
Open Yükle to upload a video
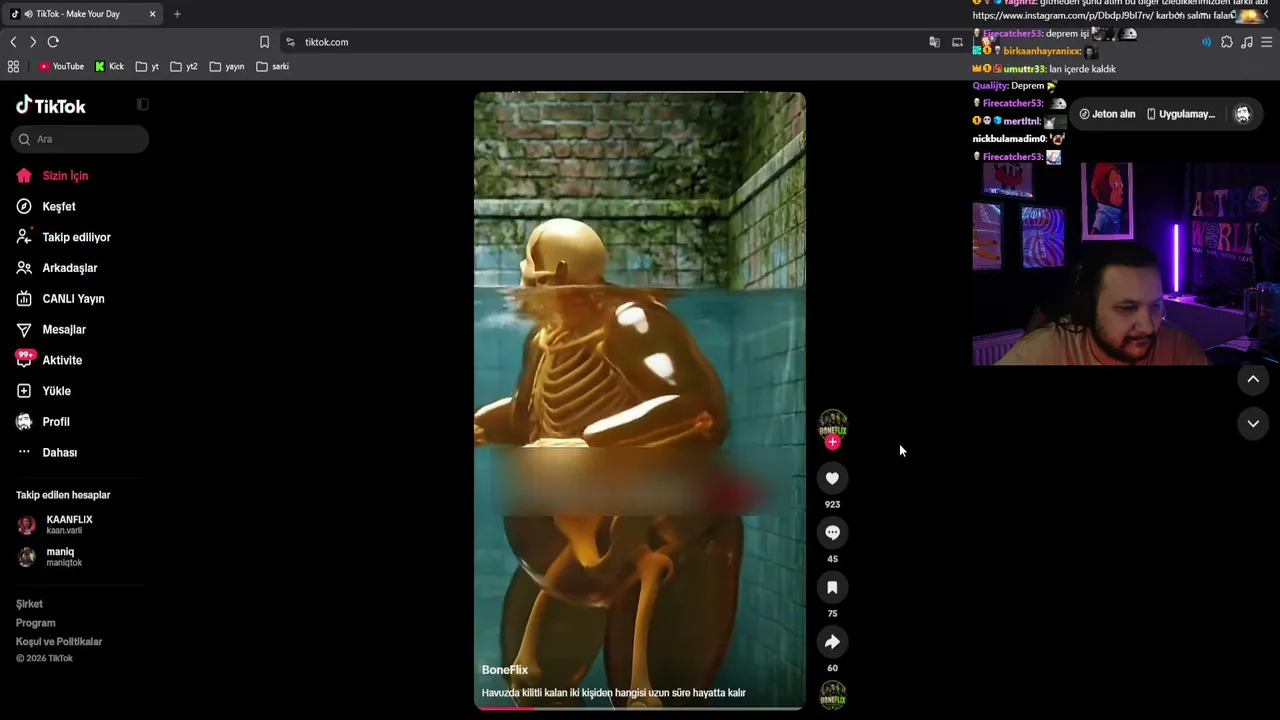56,391
